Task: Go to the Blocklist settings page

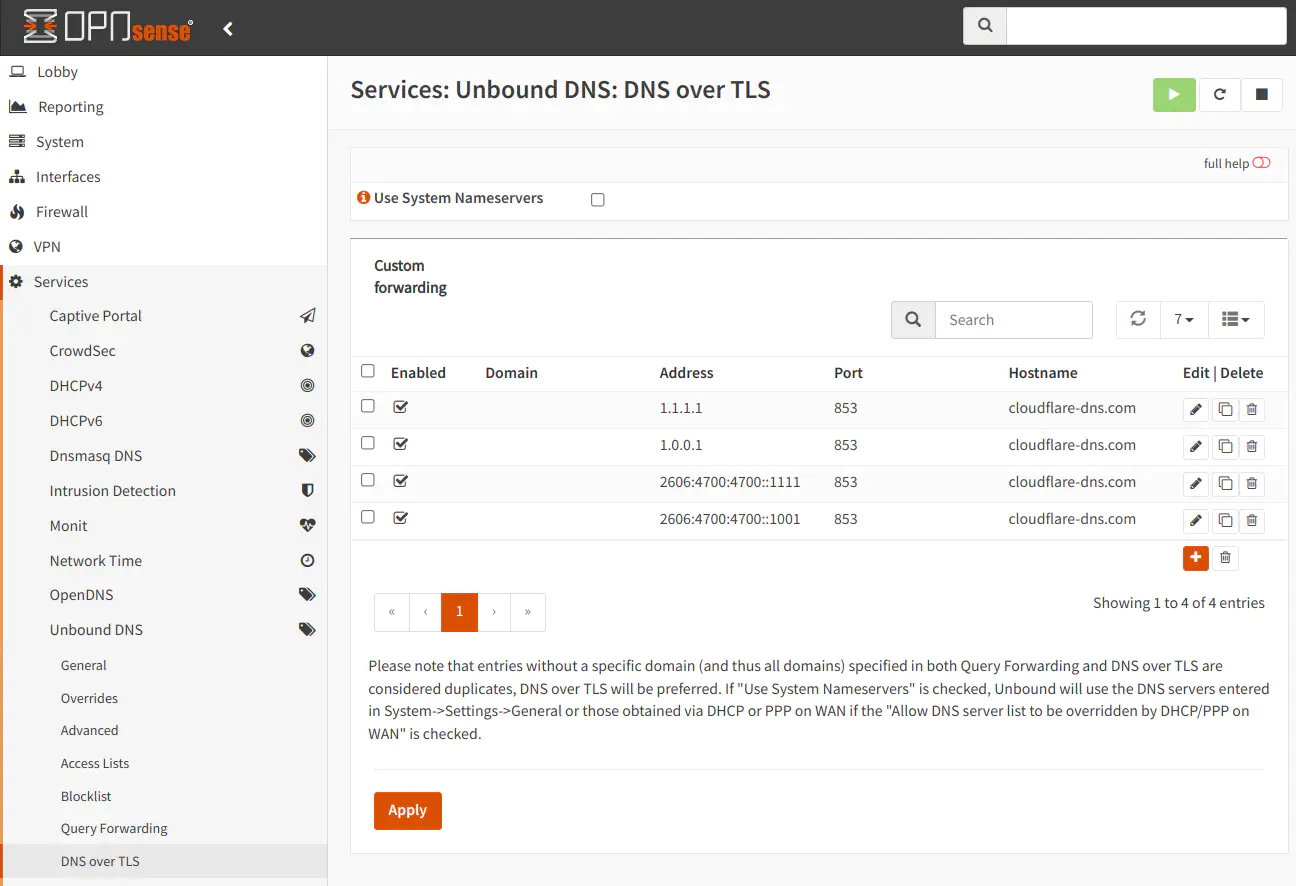Action: tap(86, 796)
